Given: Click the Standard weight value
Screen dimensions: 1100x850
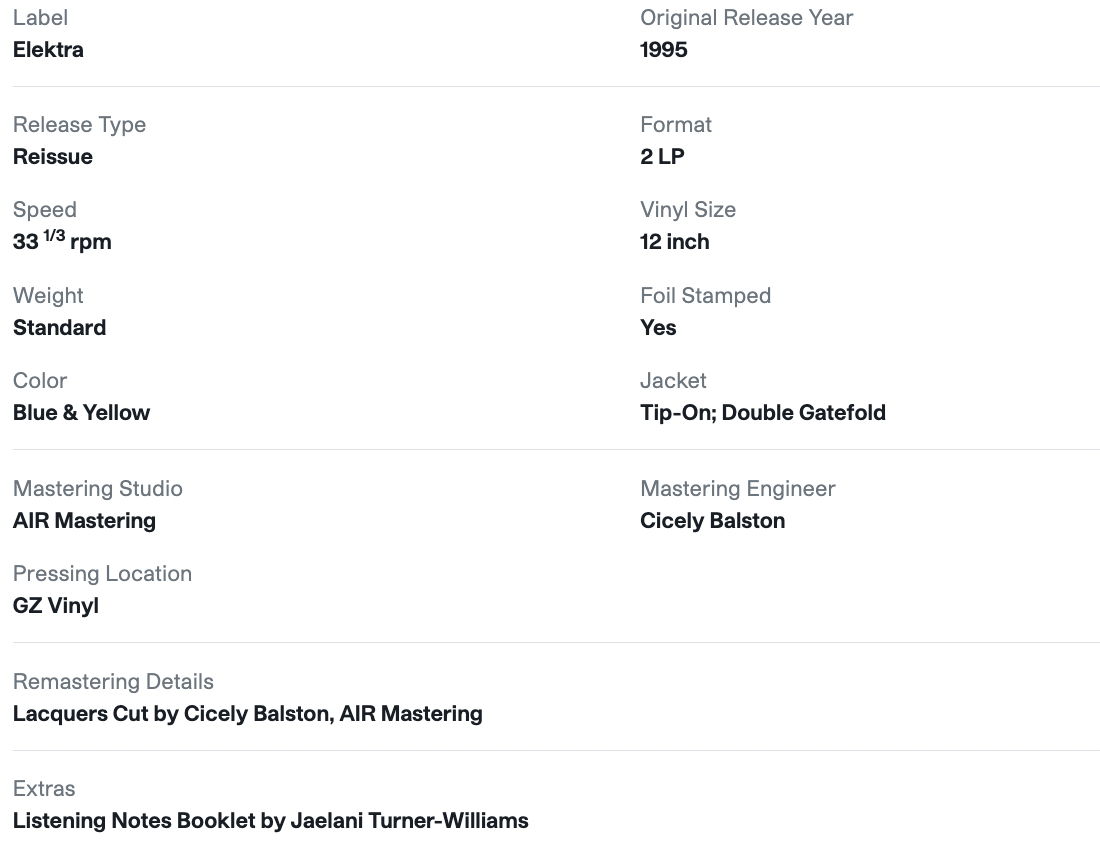Looking at the screenshot, I should (x=60, y=328).
